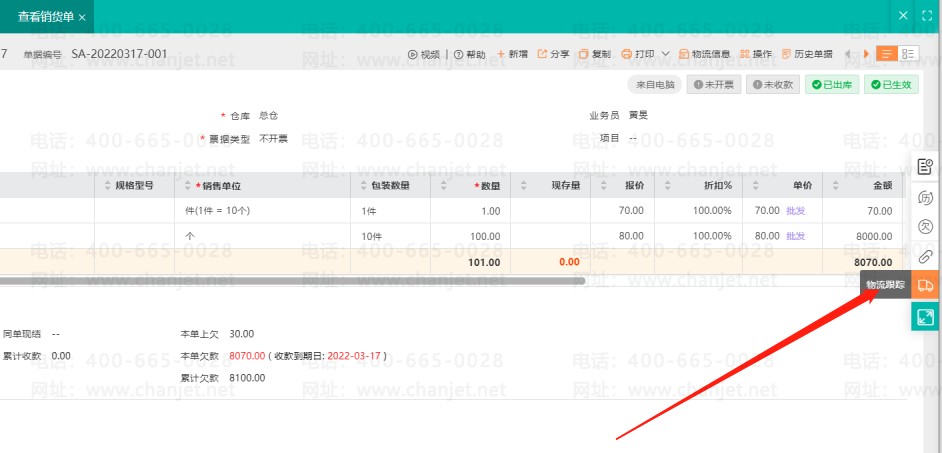Open the attachment paperclip sidebar icon

coord(926,257)
